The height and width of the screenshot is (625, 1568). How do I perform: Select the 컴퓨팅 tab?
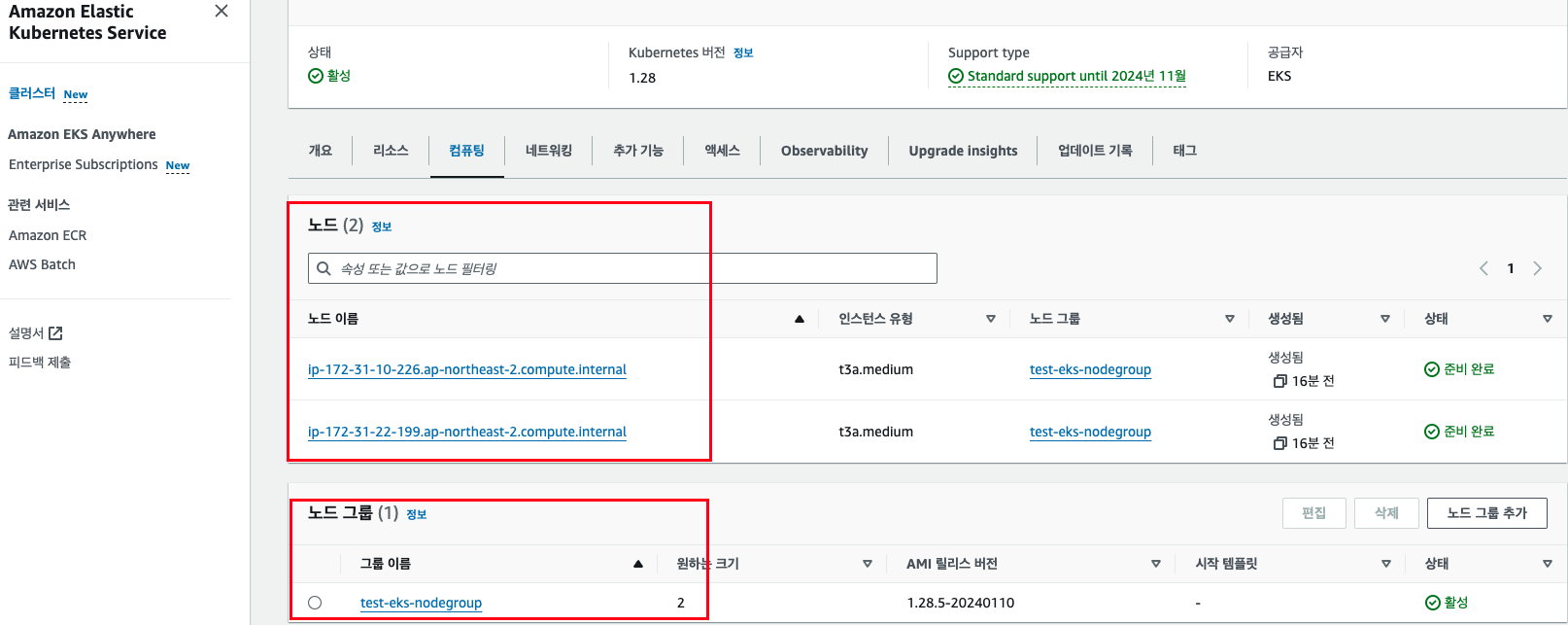pyautogui.click(x=466, y=151)
